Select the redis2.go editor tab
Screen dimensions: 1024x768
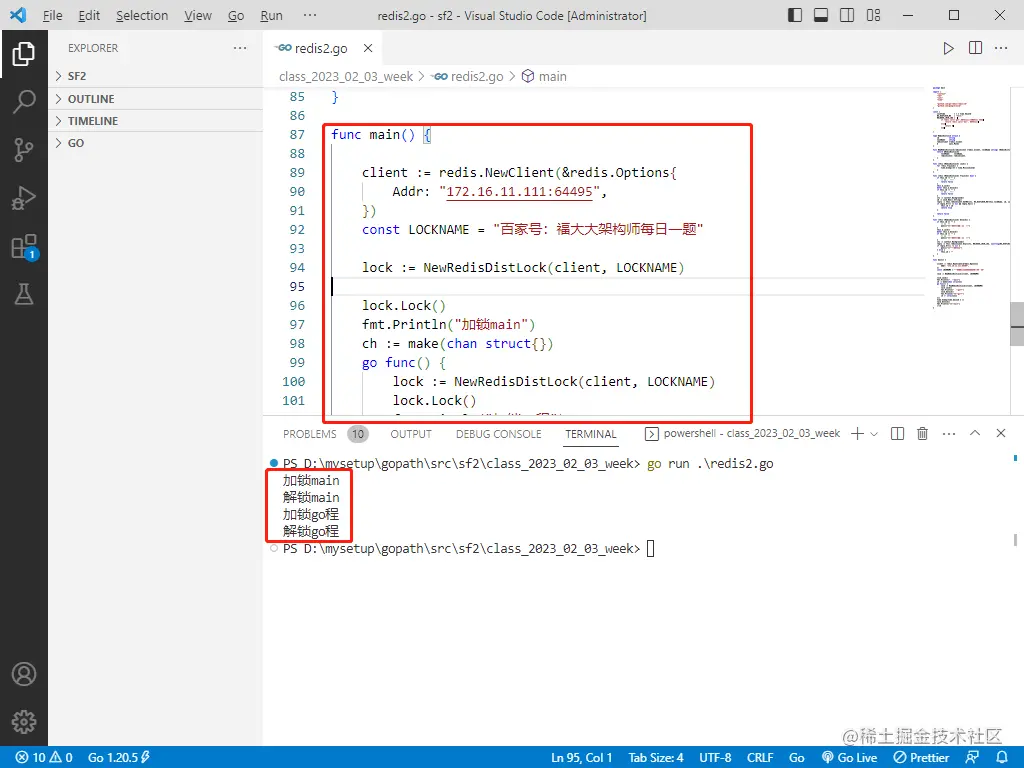320,48
